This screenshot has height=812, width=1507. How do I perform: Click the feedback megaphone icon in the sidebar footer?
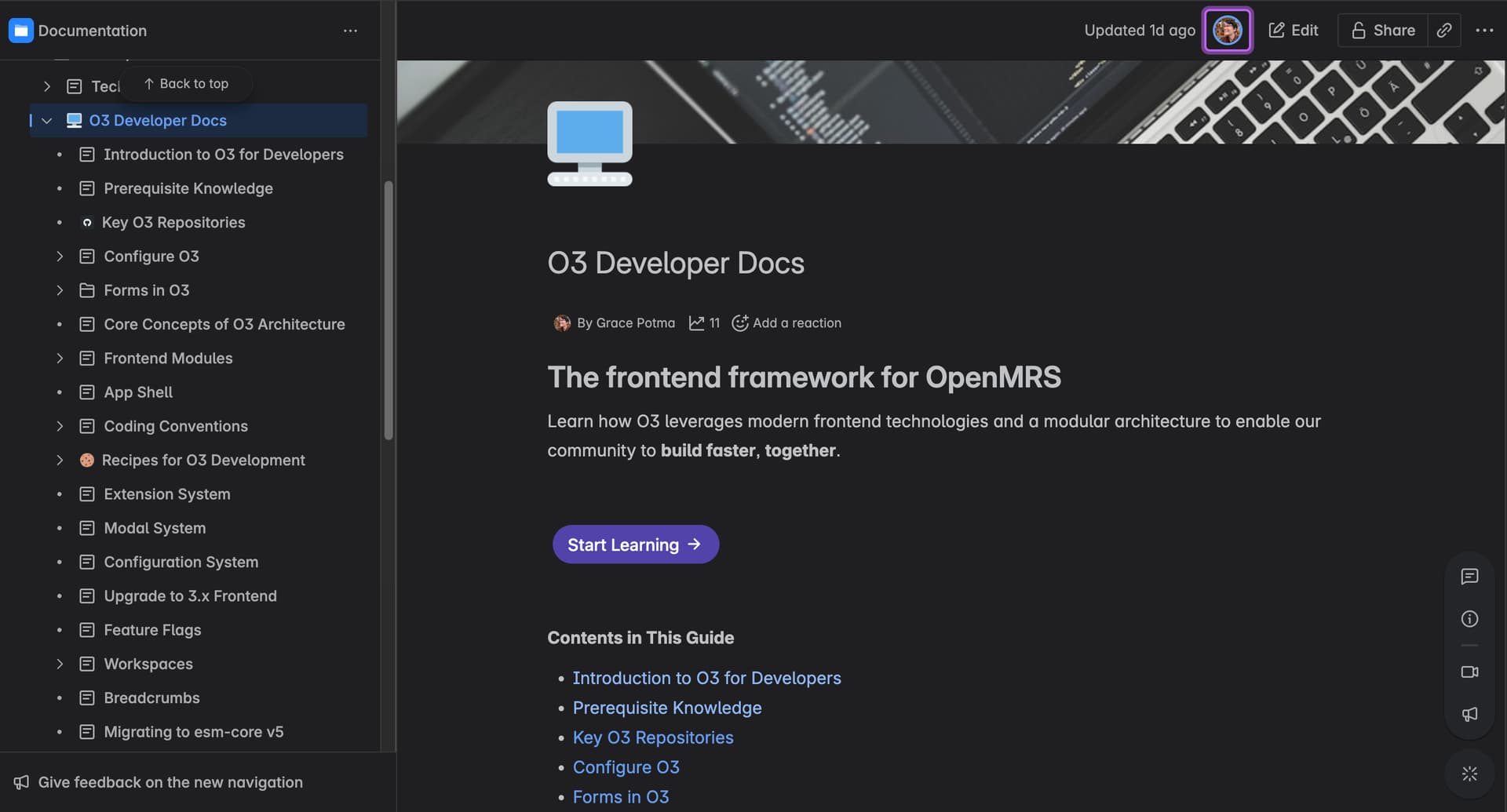21,782
